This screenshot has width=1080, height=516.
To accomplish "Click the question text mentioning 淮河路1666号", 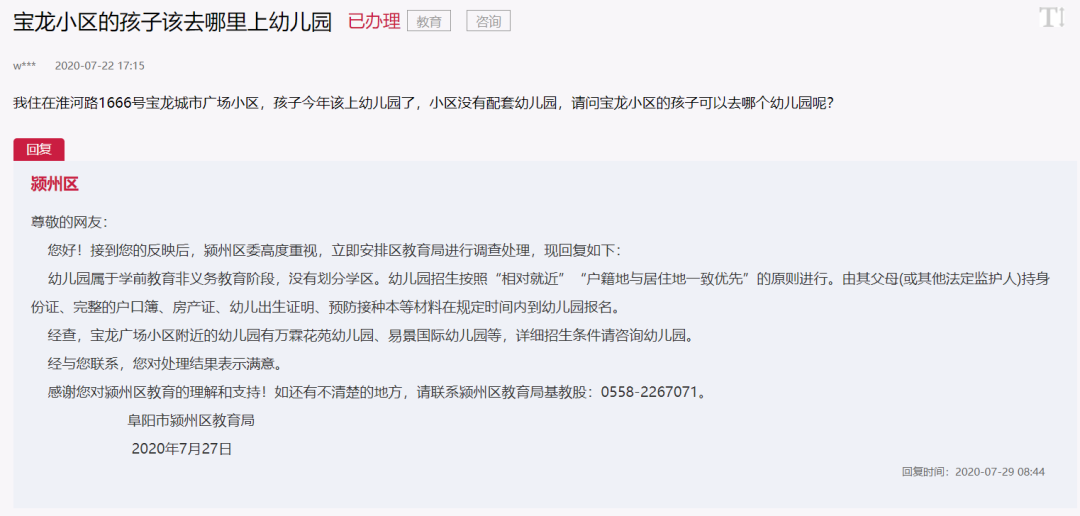I will click(x=424, y=104).
